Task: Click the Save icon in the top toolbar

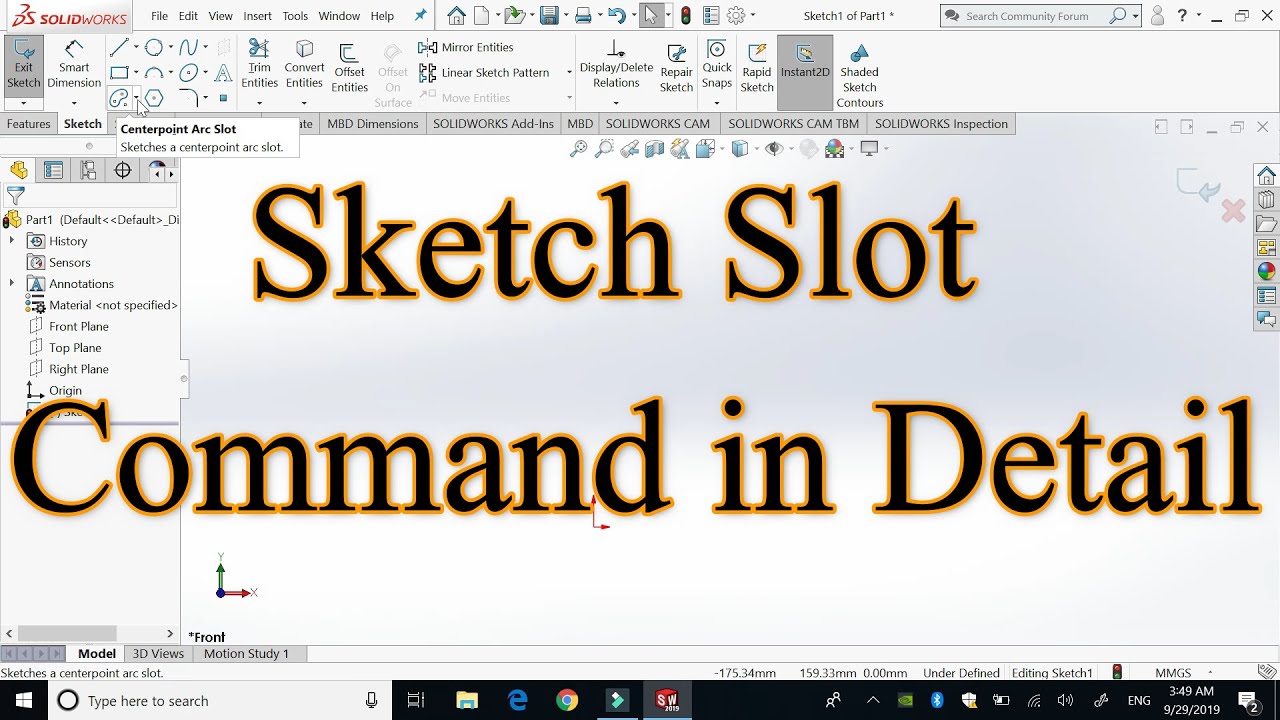Action: coord(549,16)
